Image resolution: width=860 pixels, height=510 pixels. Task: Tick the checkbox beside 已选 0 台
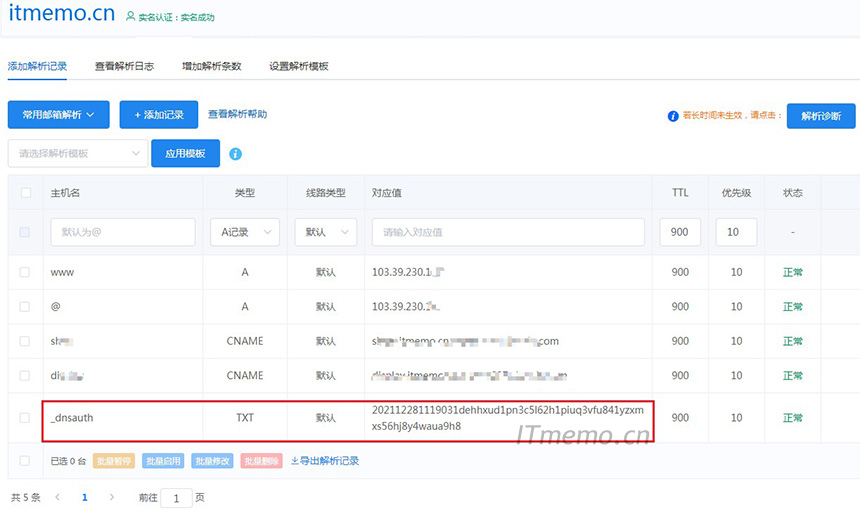(25, 461)
